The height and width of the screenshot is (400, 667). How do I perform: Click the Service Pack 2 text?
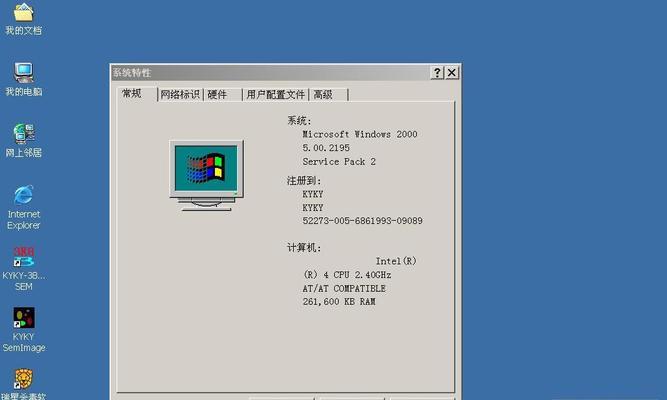pyautogui.click(x=339, y=162)
